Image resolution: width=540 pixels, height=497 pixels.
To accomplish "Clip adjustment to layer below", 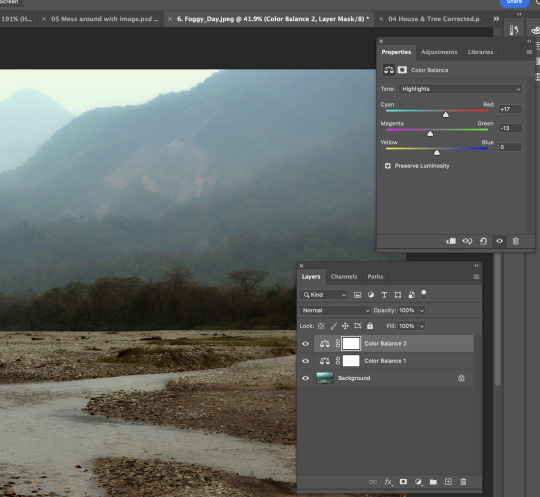I will tap(451, 241).
